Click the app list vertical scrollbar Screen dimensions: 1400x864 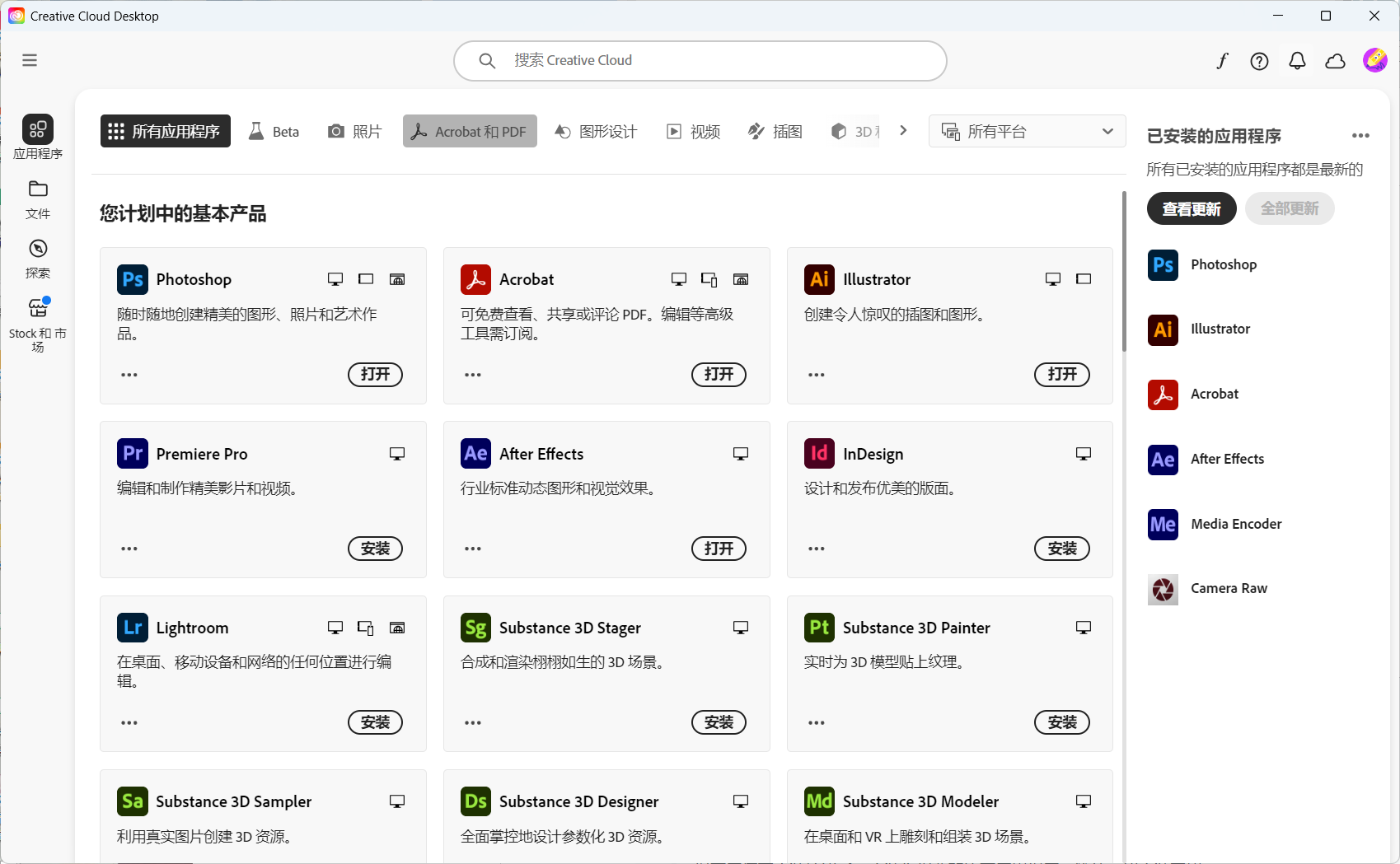click(x=1124, y=272)
